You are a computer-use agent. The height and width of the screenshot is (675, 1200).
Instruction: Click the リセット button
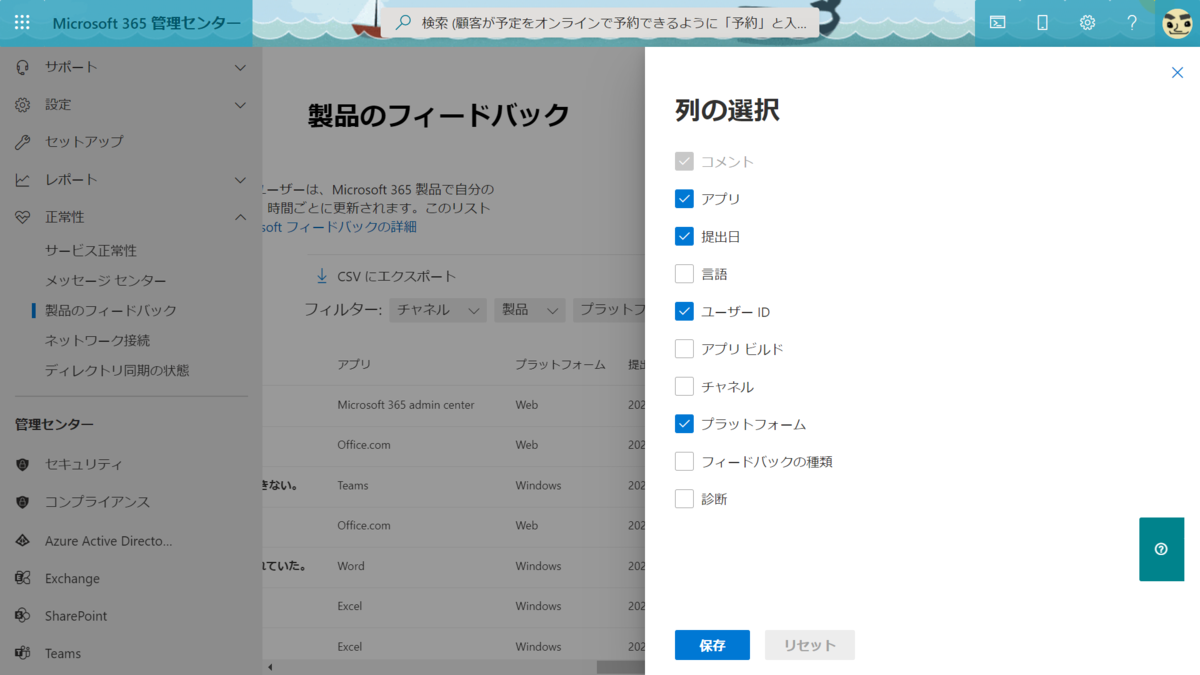pyautogui.click(x=810, y=645)
